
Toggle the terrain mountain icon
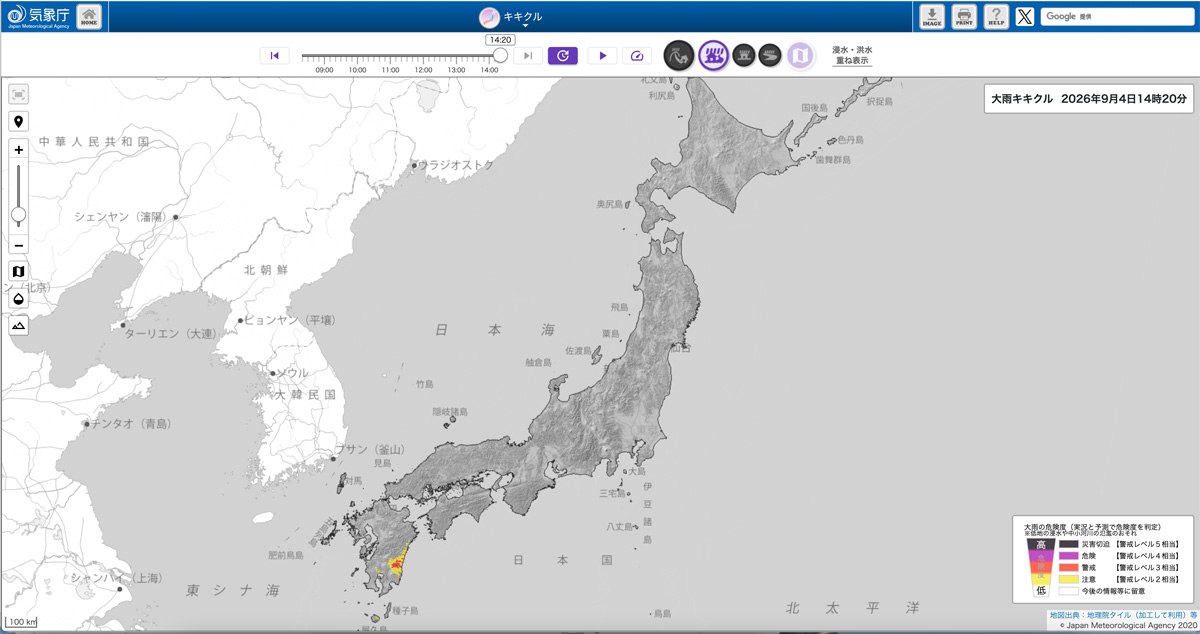(19, 326)
